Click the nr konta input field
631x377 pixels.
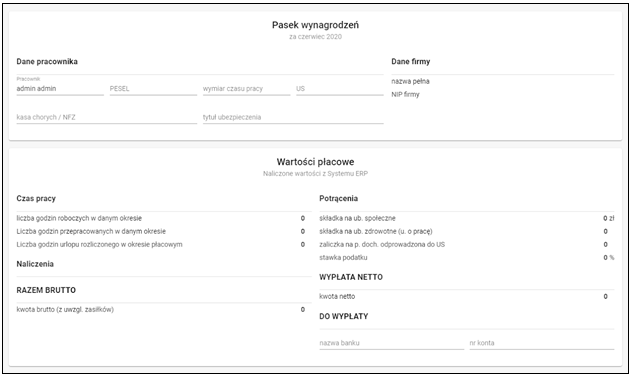pos(542,343)
